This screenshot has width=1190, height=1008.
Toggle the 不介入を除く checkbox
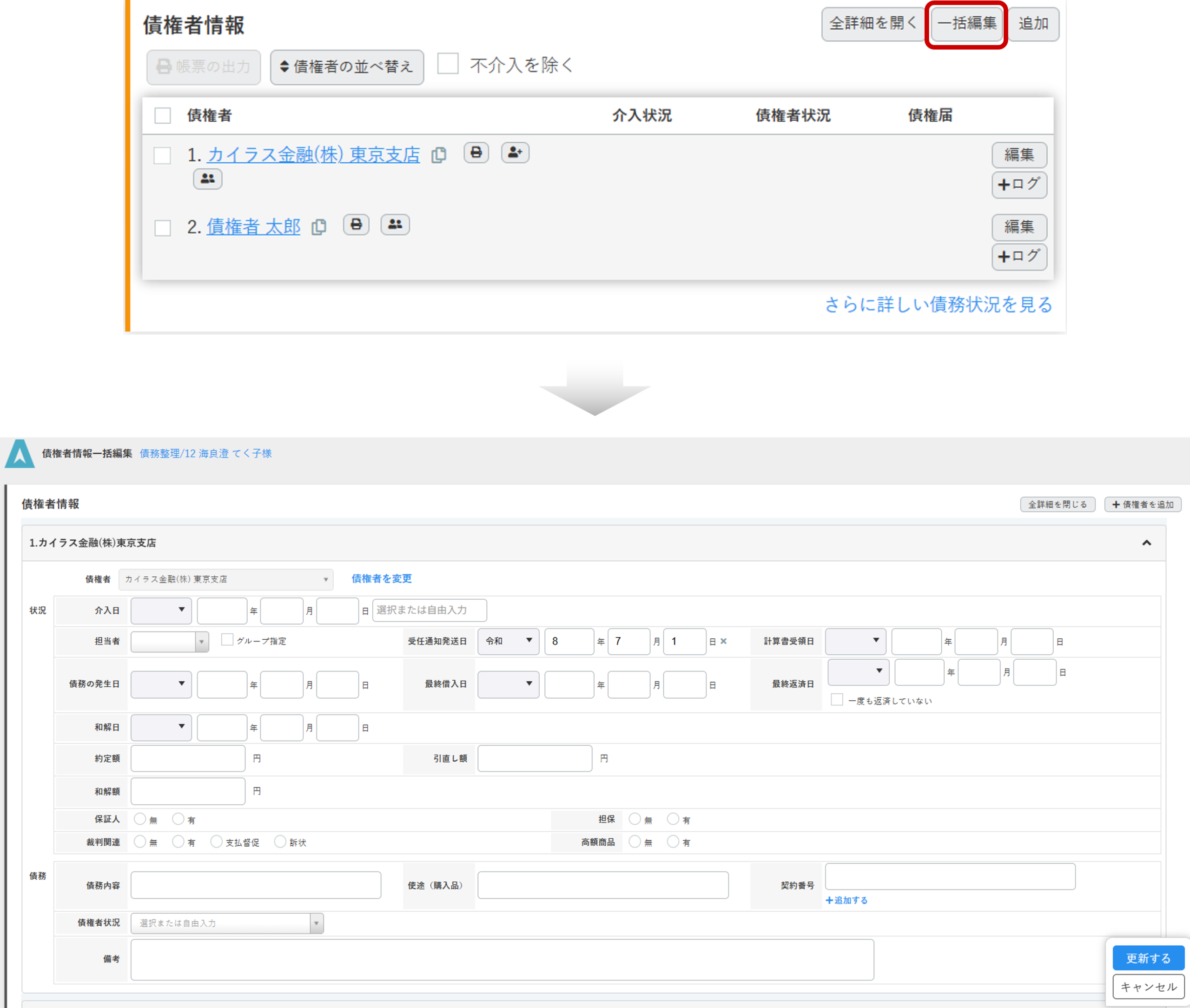coord(448,63)
